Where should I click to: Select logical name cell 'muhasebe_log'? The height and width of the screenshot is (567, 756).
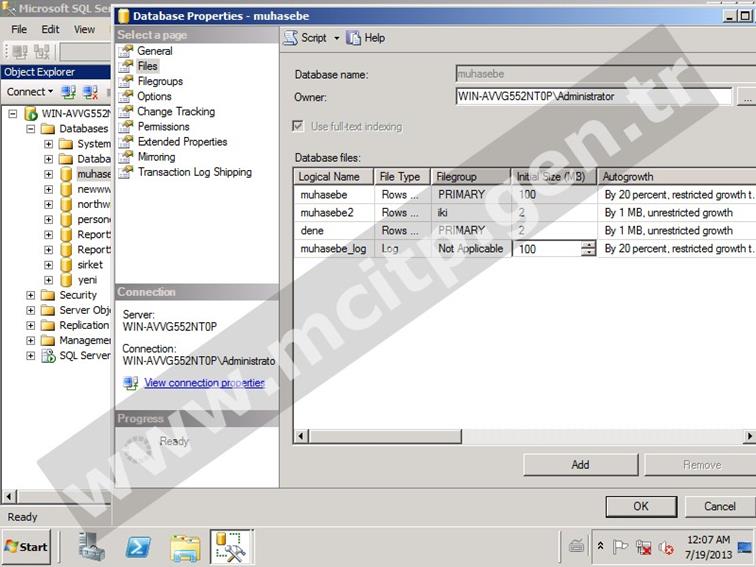[334, 249]
